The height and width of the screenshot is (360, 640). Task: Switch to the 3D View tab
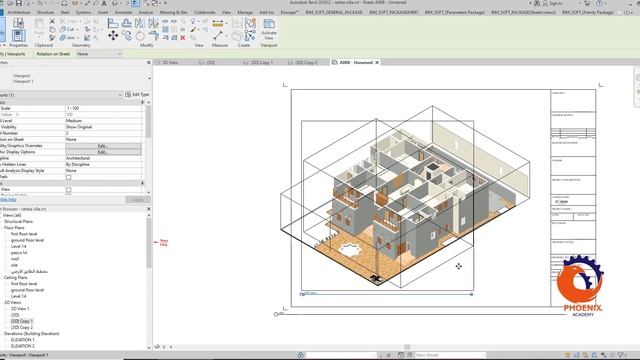coord(170,62)
